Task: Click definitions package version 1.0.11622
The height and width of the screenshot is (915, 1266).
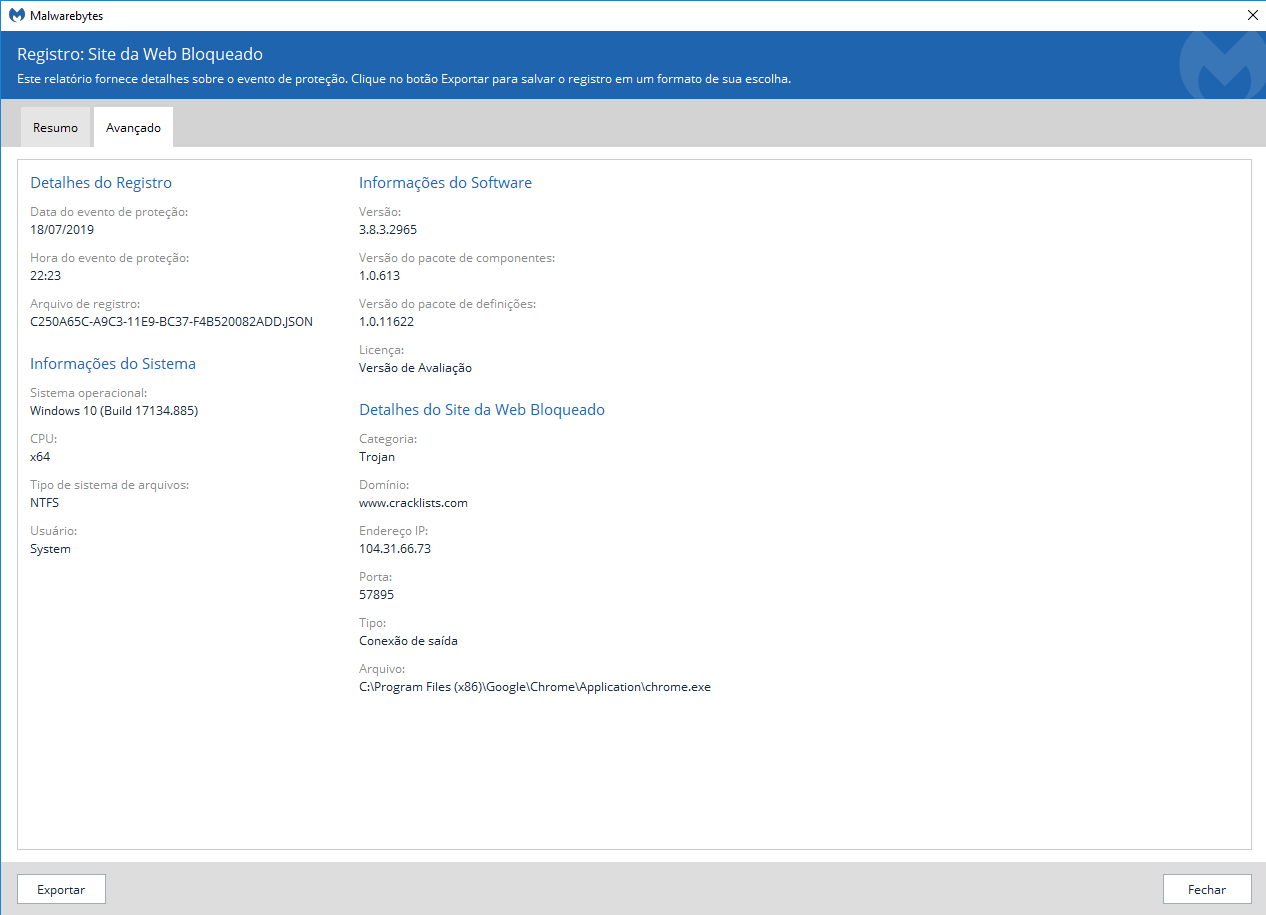Action: [x=386, y=322]
